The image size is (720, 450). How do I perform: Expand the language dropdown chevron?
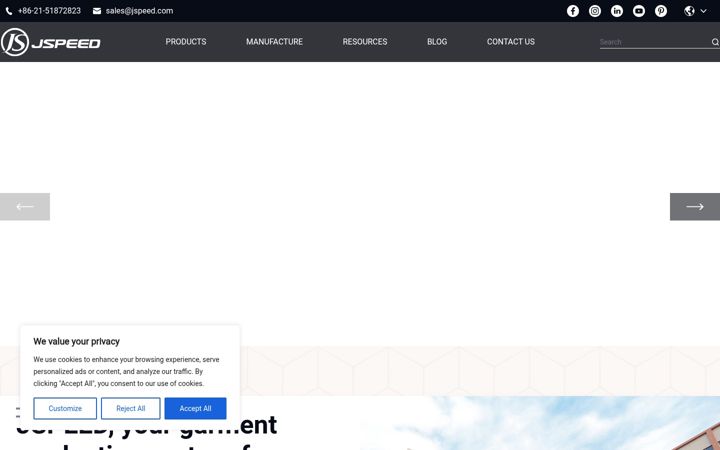[x=703, y=11]
